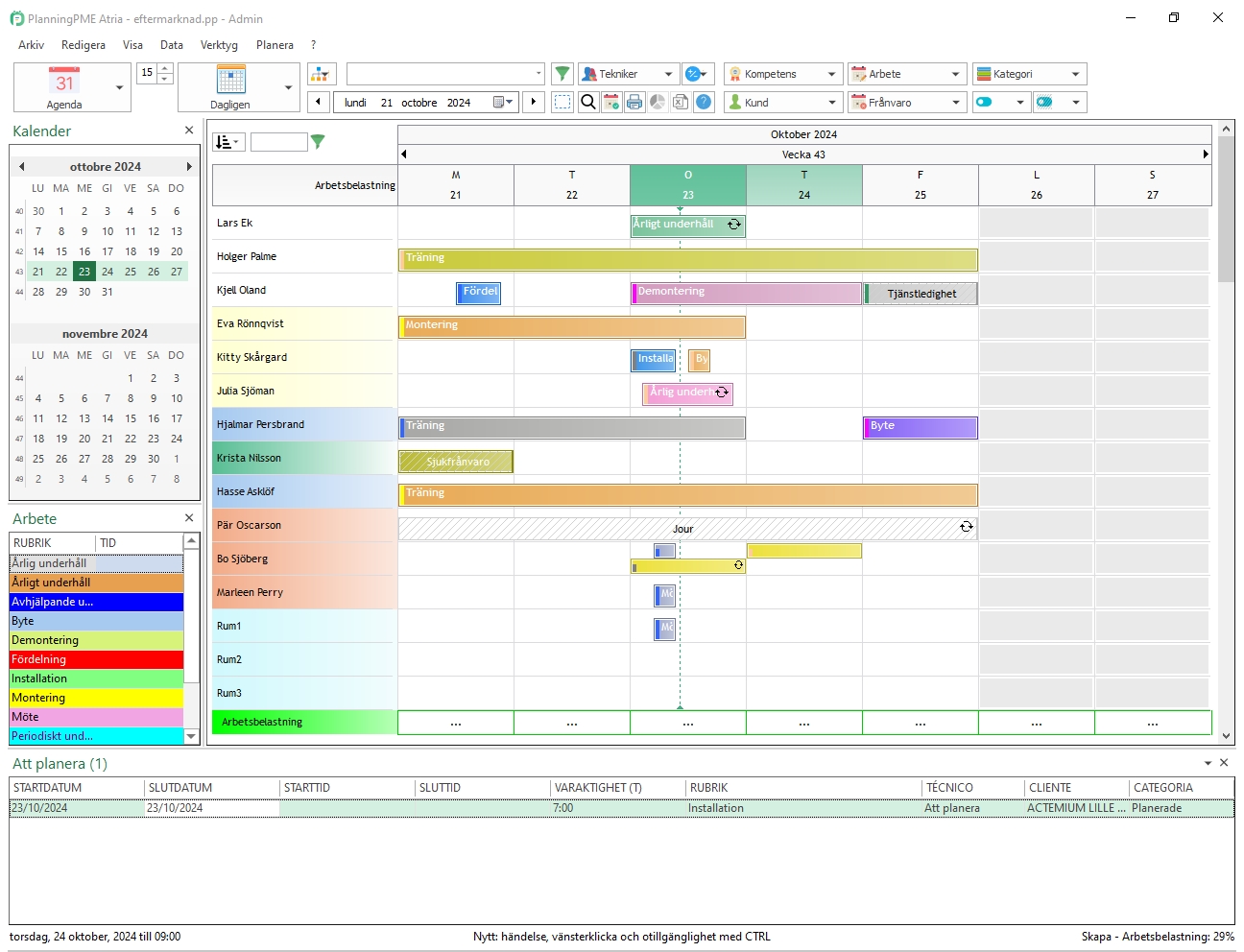Screen dimensions: 1244x952
Task: Toggle the striped hatched switch in the toolbar
Action: pos(1044,102)
